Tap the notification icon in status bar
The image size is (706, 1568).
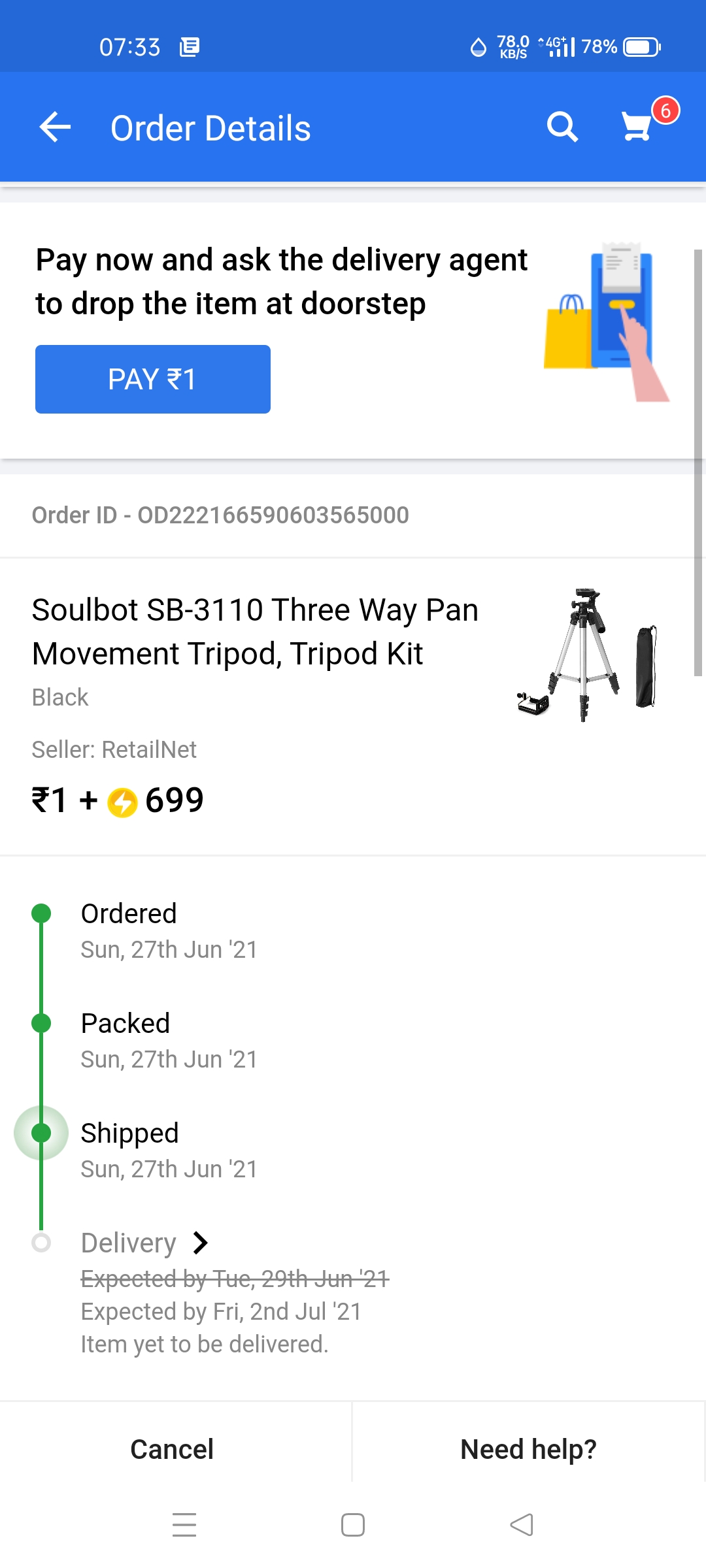point(190,47)
